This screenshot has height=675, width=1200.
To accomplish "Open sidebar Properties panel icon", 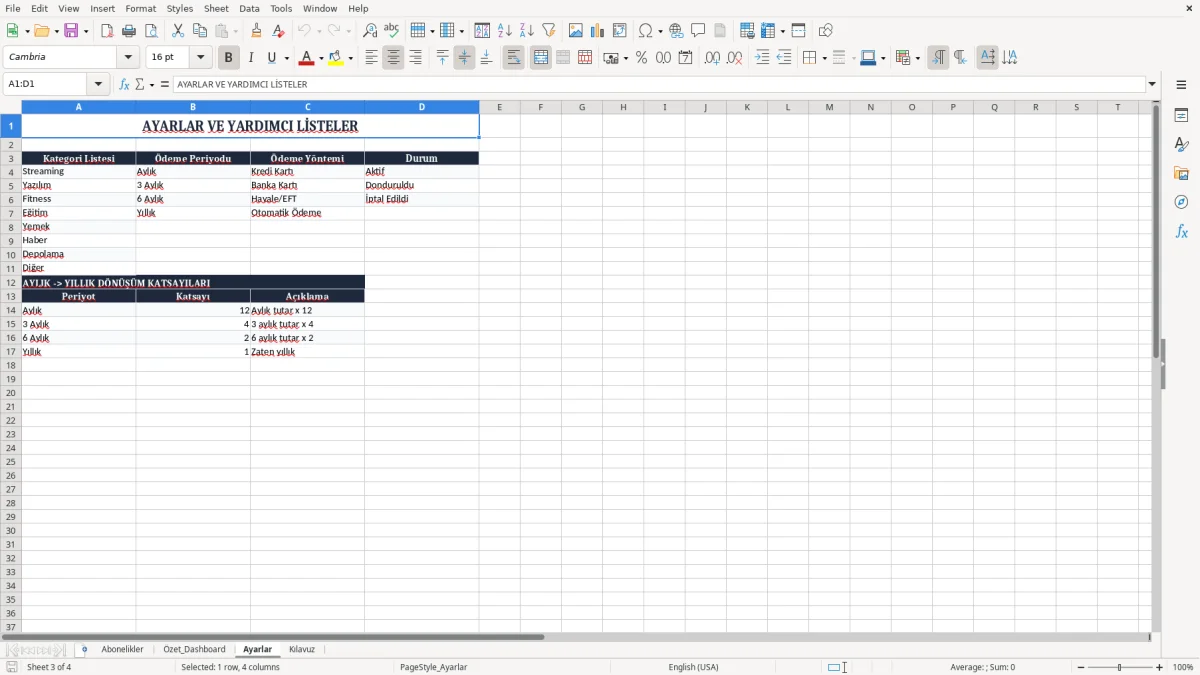I will (x=1181, y=116).
